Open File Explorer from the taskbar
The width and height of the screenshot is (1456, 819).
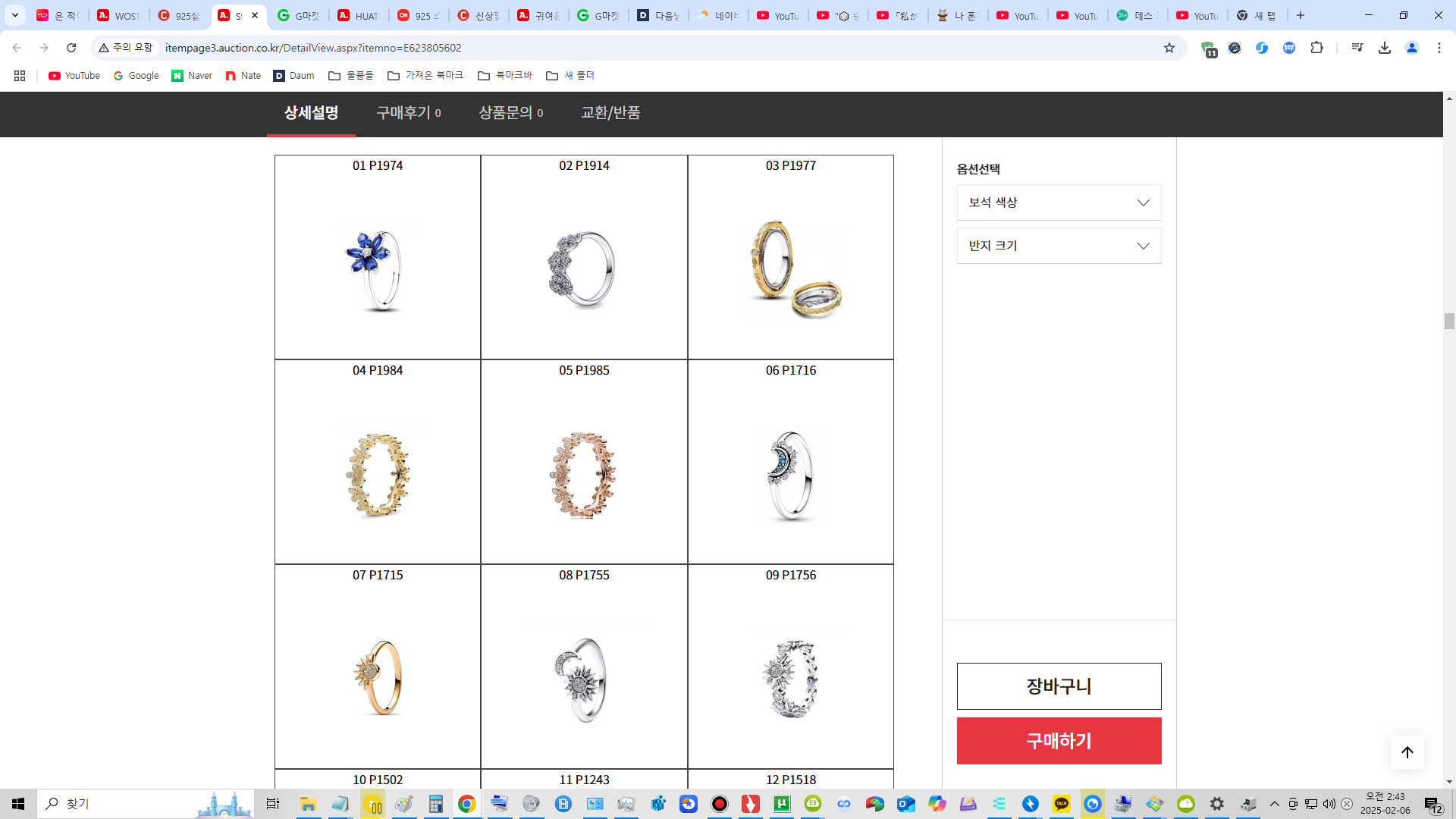click(x=308, y=804)
